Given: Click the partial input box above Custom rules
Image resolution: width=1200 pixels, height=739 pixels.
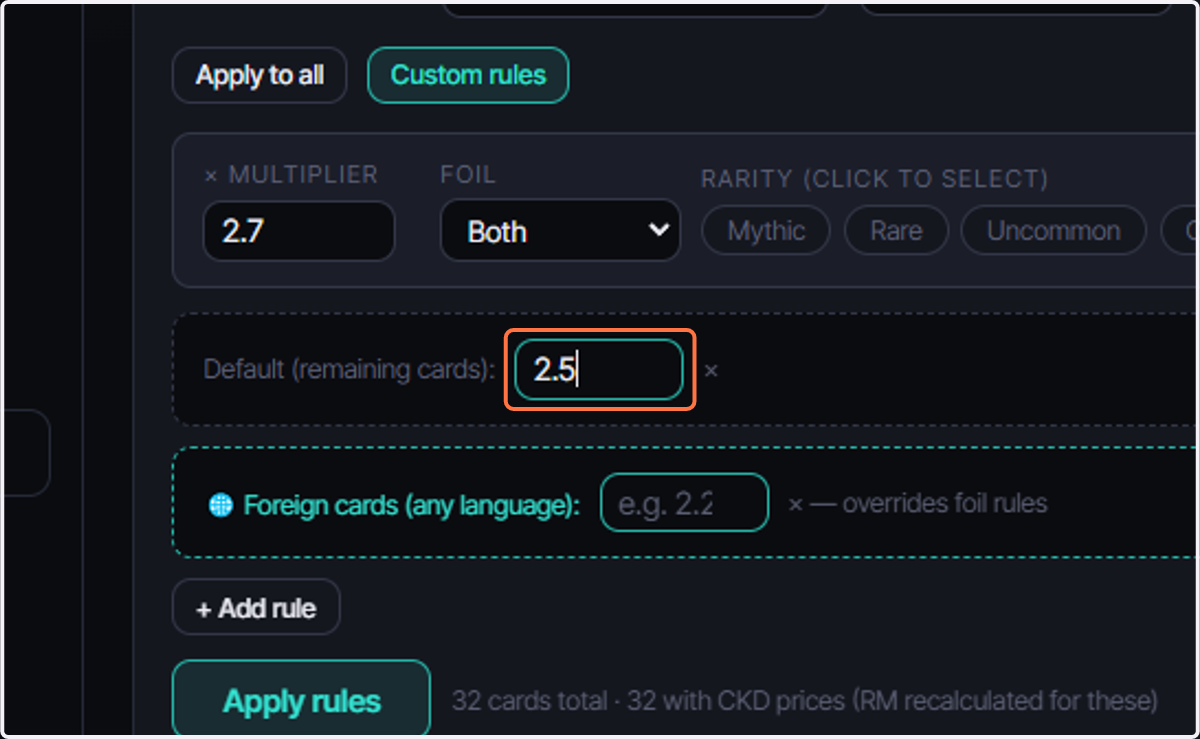Looking at the screenshot, I should (x=635, y=8).
